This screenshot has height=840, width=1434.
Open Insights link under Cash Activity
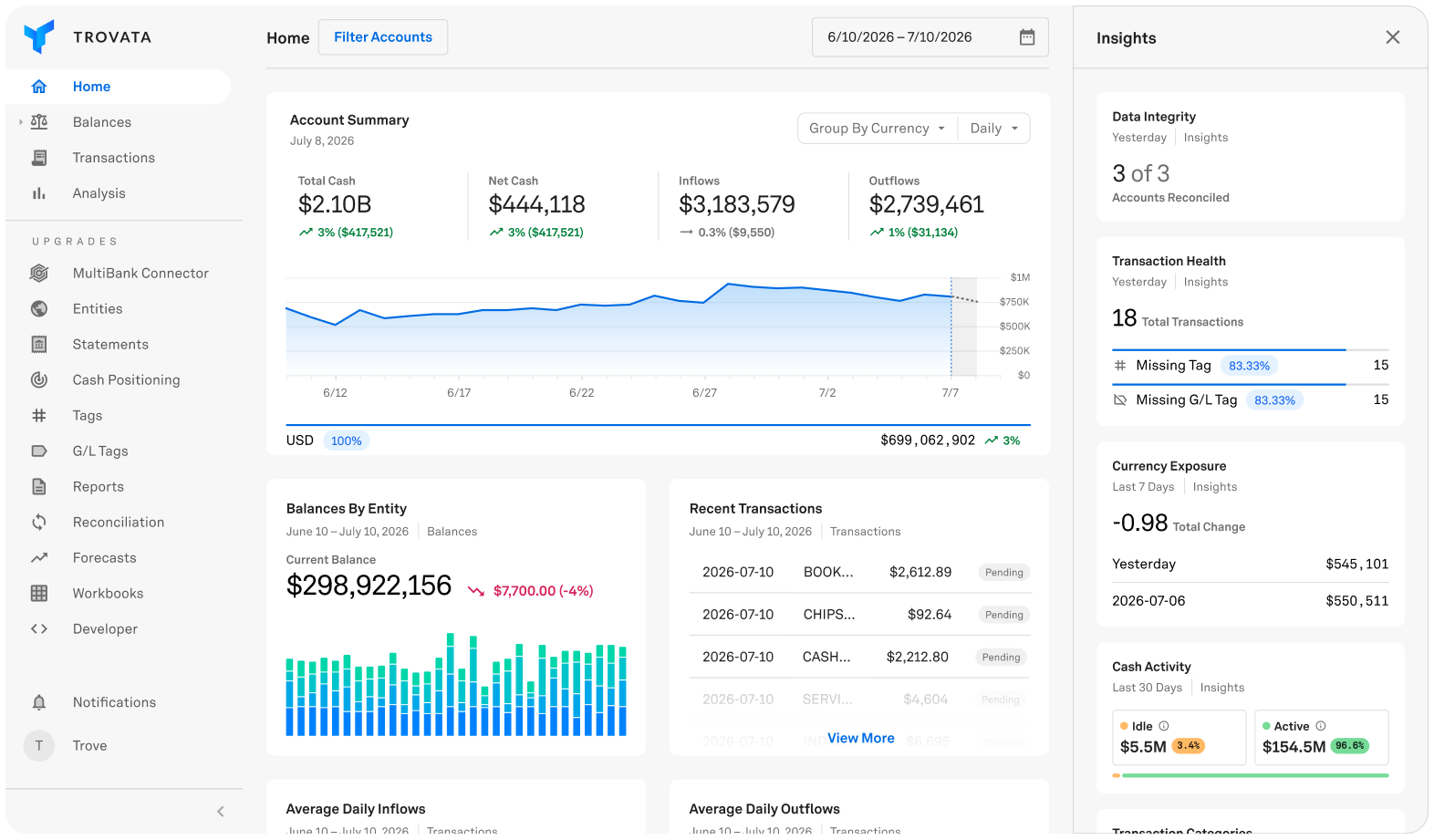pyautogui.click(x=1222, y=688)
